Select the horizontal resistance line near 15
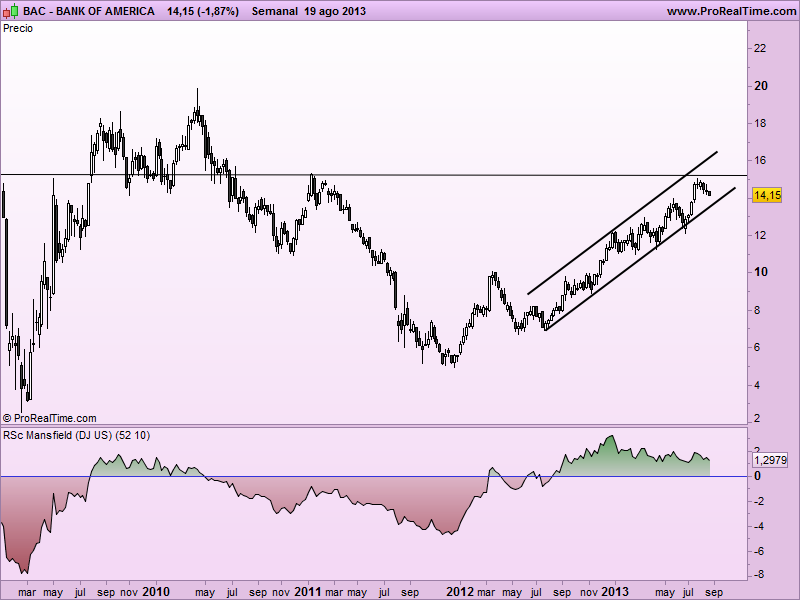The width and height of the screenshot is (800, 600). point(373,175)
